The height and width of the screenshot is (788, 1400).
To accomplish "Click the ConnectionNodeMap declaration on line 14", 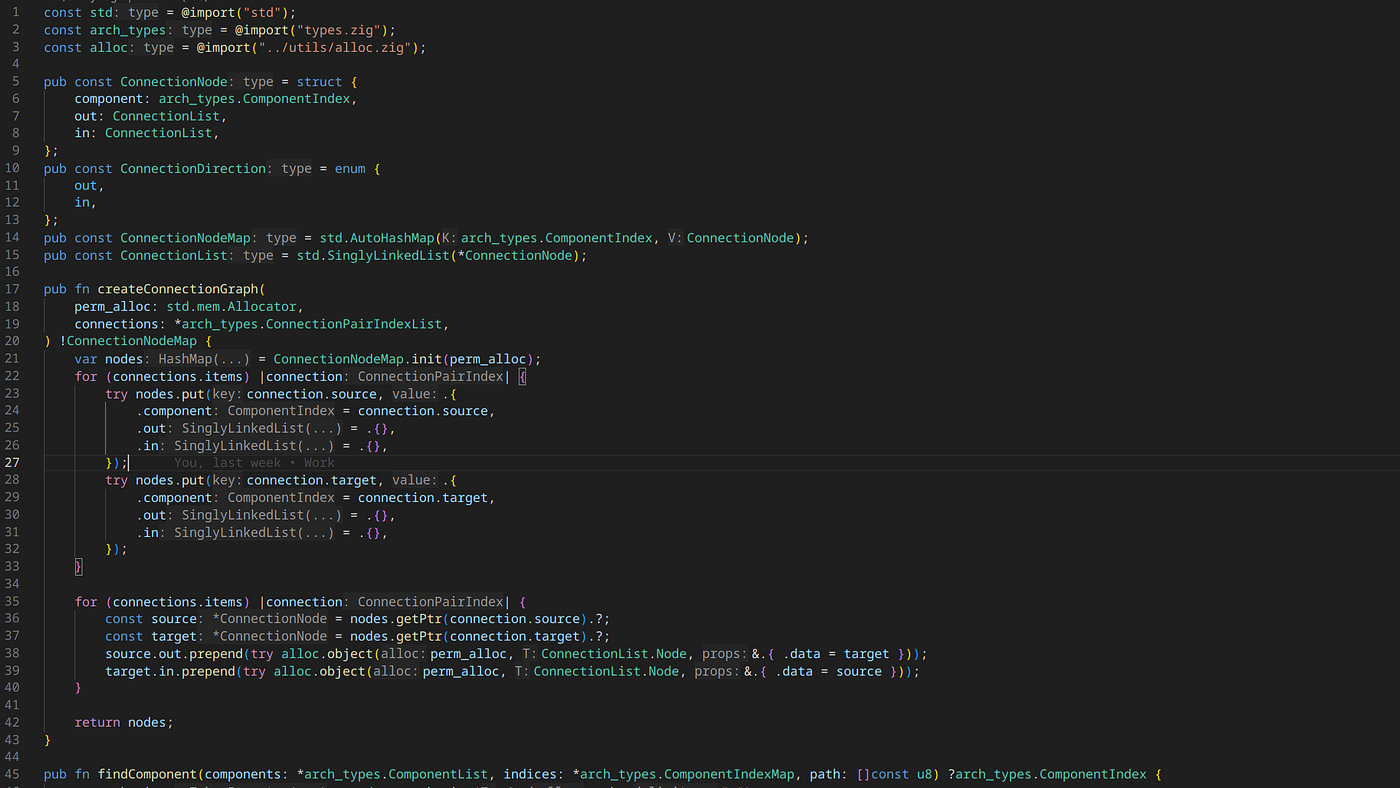I will [x=185, y=237].
